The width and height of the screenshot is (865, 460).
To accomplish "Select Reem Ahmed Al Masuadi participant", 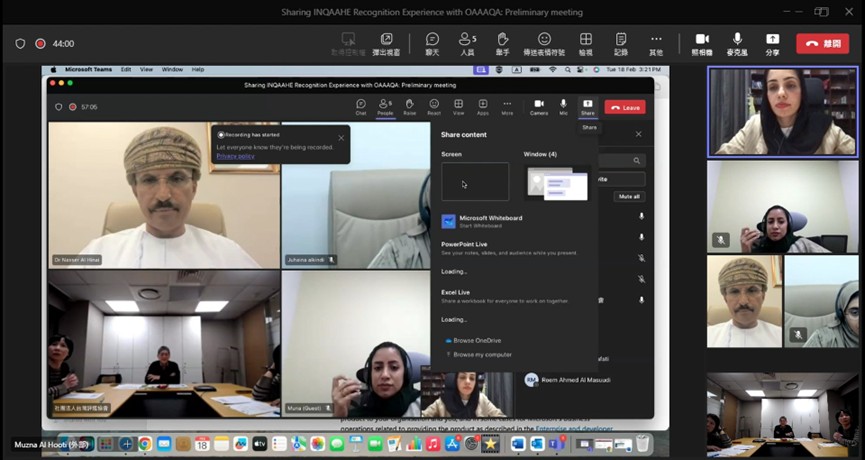I will [x=567, y=380].
